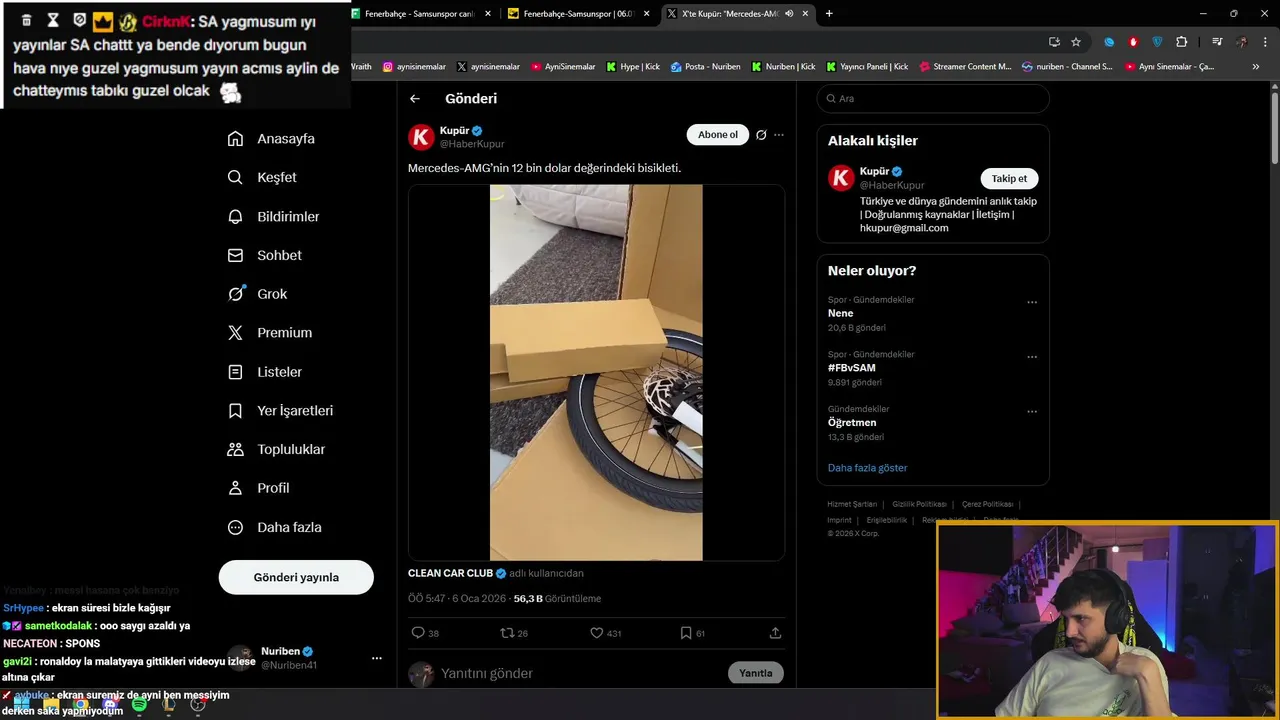
Task: Open Streamer Content M... bookmark
Action: coord(965,67)
